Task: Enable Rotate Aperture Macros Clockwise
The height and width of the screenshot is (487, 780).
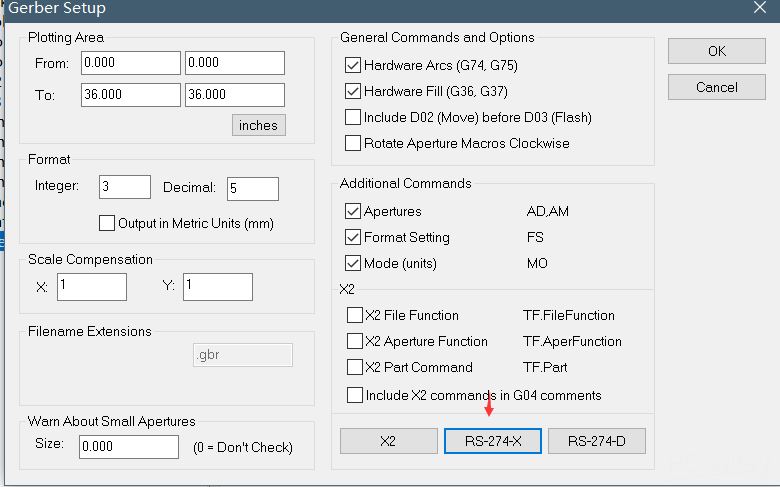Action: click(353, 143)
